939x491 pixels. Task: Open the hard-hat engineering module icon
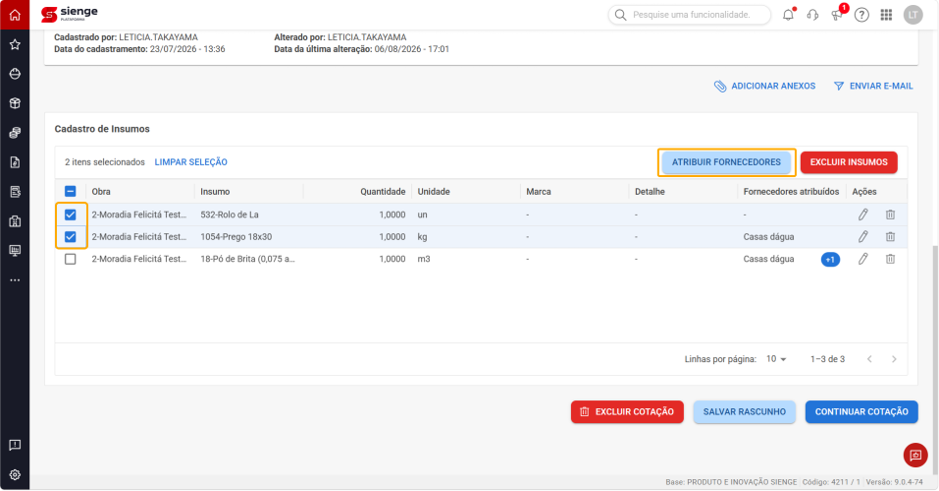[x=15, y=74]
